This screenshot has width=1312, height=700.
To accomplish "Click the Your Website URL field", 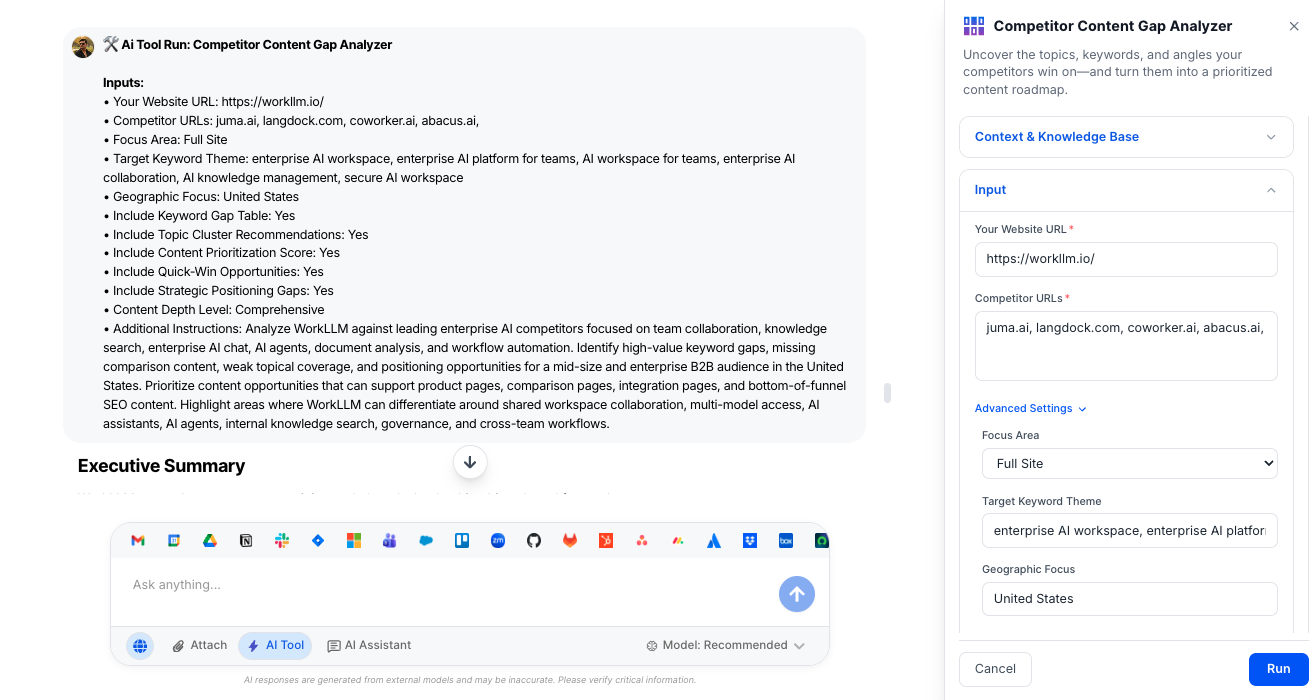I will point(1126,259).
